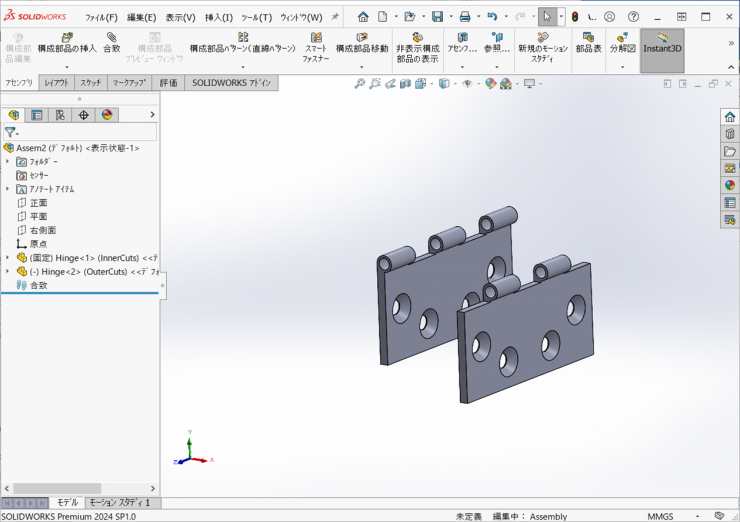Image resolution: width=740 pixels, height=522 pixels.
Task: Select the 合致 (Mates) item in feature tree
Action: click(38, 285)
